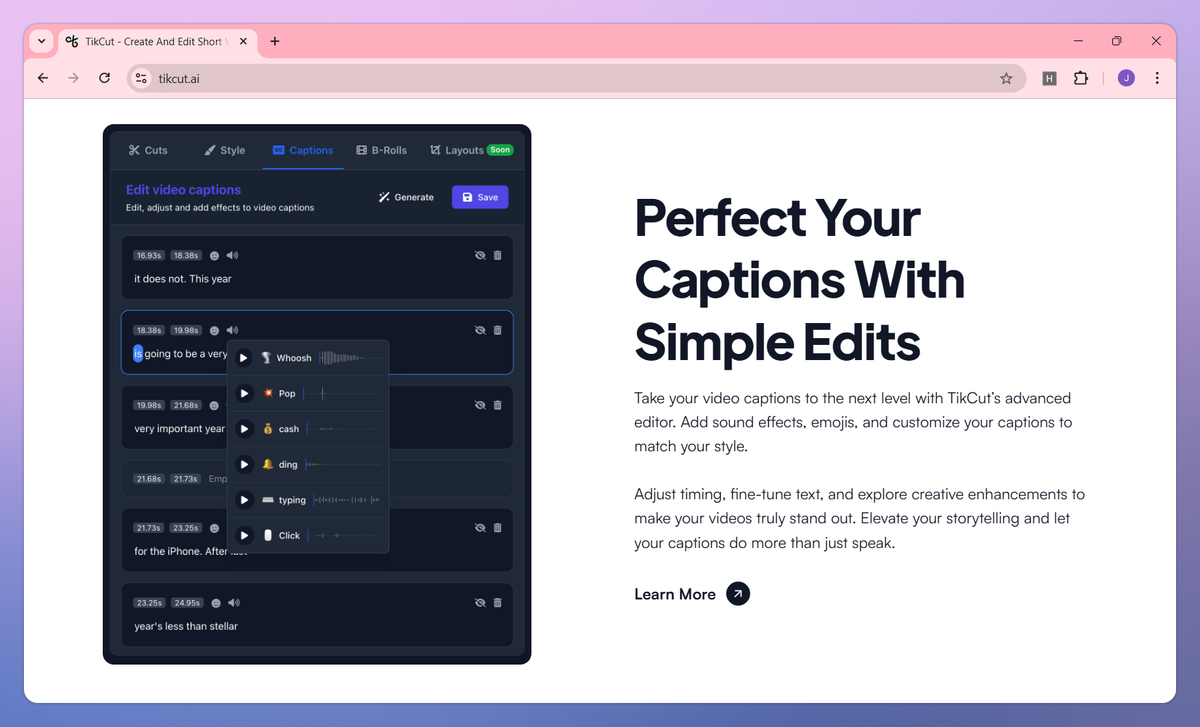Hide the 'is going to be a very' caption
Image resolution: width=1200 pixels, height=727 pixels.
coord(480,330)
